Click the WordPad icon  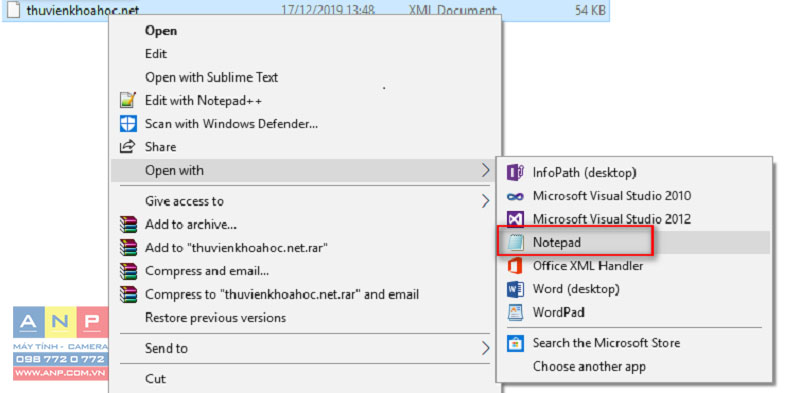(515, 312)
